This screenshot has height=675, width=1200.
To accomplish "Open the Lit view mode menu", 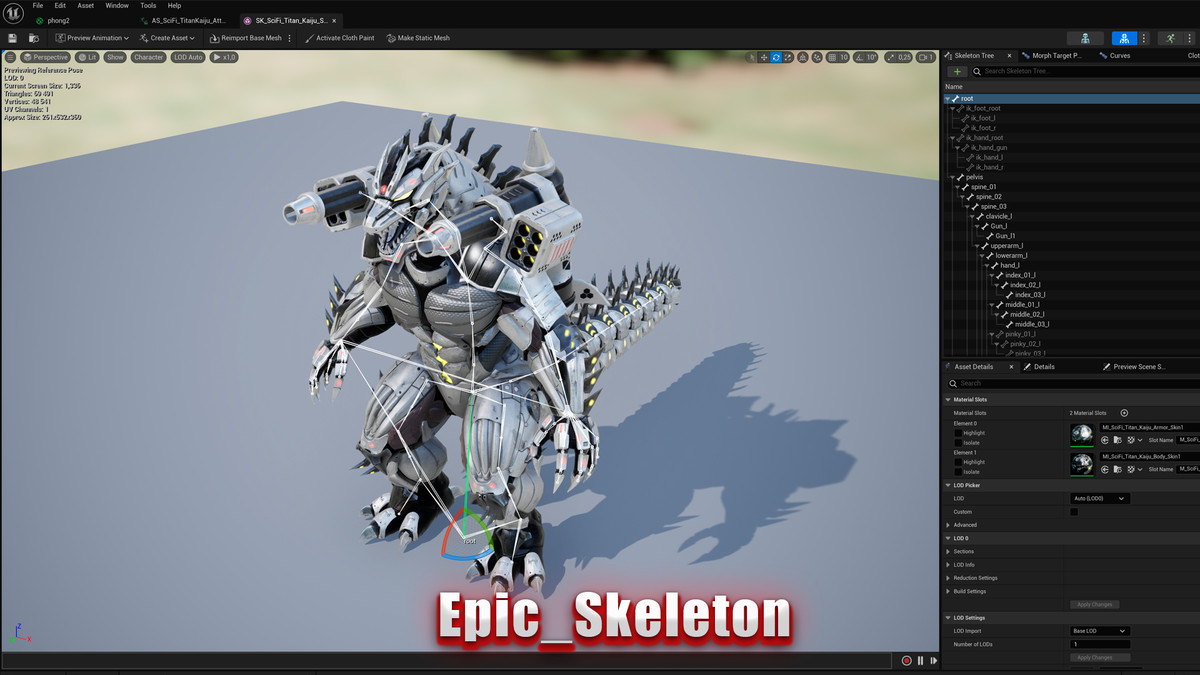I will pos(87,57).
